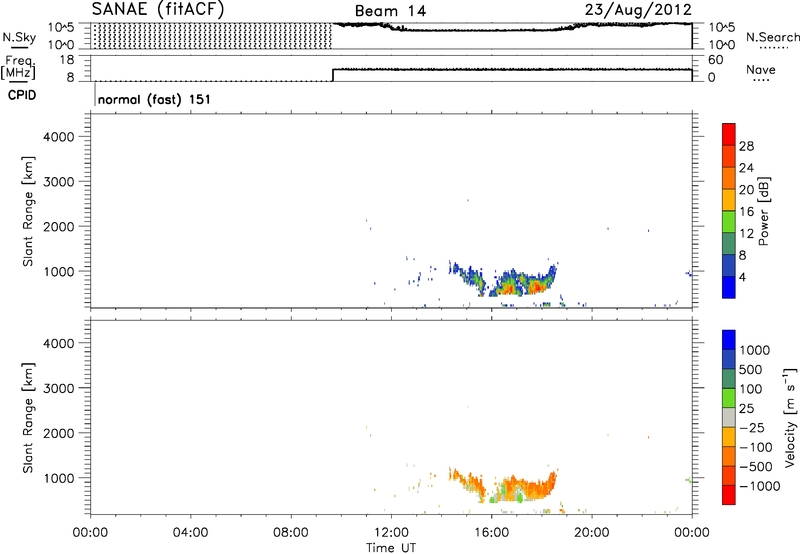The image size is (800, 554).
Task: Click the red top segment of the power colorbar
Action: pos(729,134)
